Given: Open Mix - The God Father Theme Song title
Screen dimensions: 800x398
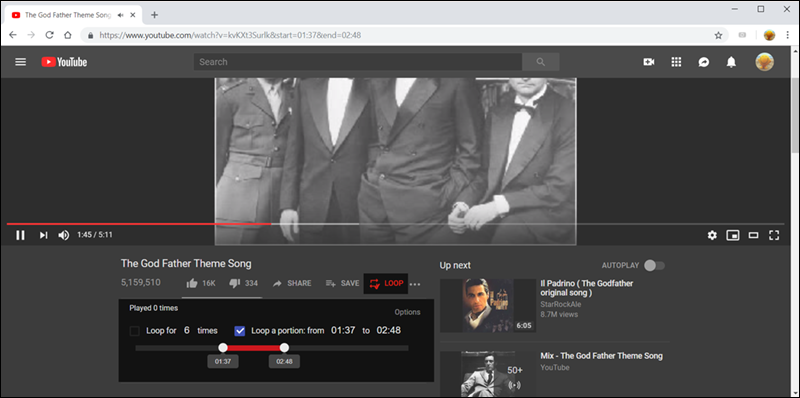Looking at the screenshot, I should click(602, 356).
